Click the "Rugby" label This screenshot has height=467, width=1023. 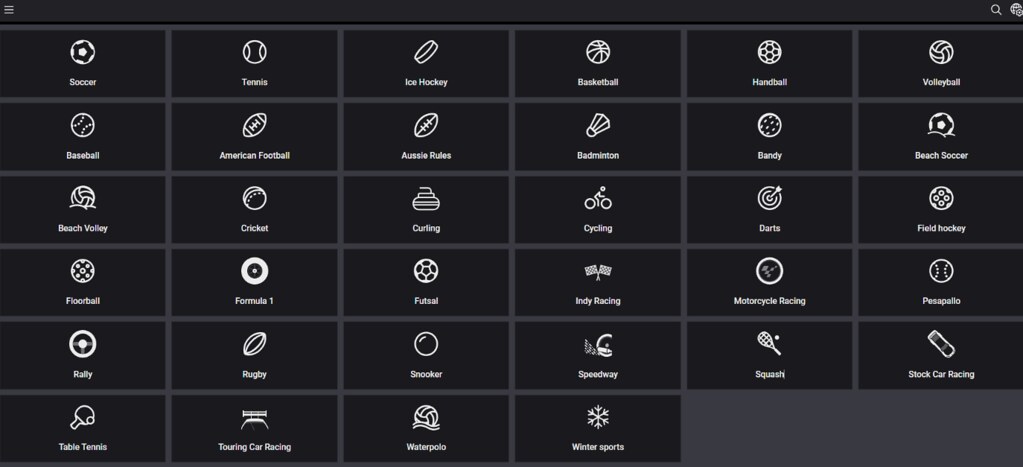[254, 374]
